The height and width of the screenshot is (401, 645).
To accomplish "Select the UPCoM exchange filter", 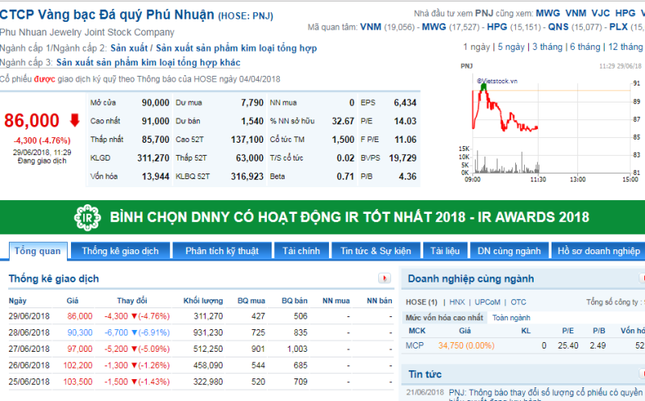I will click(487, 302).
